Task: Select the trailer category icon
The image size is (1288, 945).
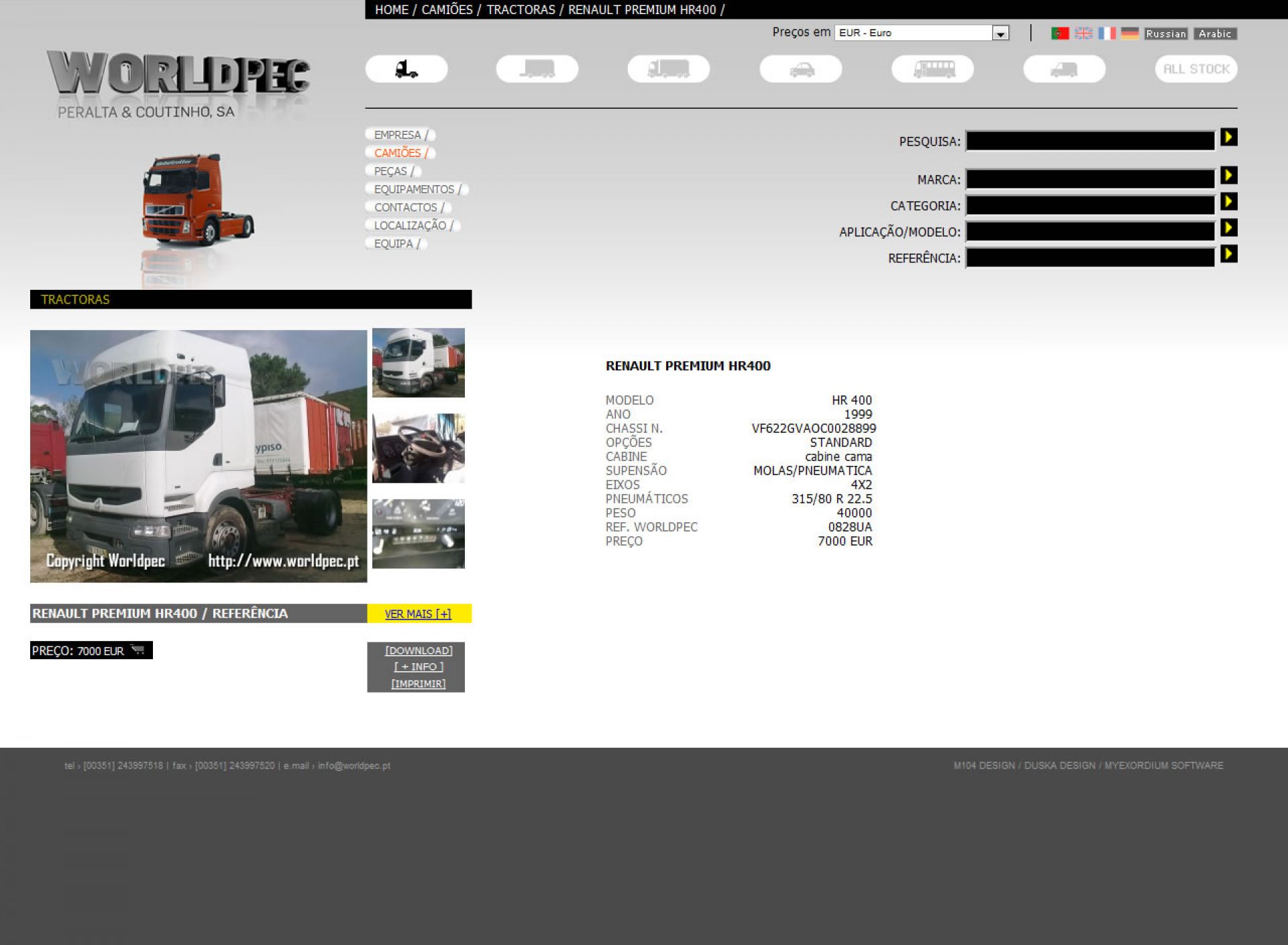Action: (537, 69)
